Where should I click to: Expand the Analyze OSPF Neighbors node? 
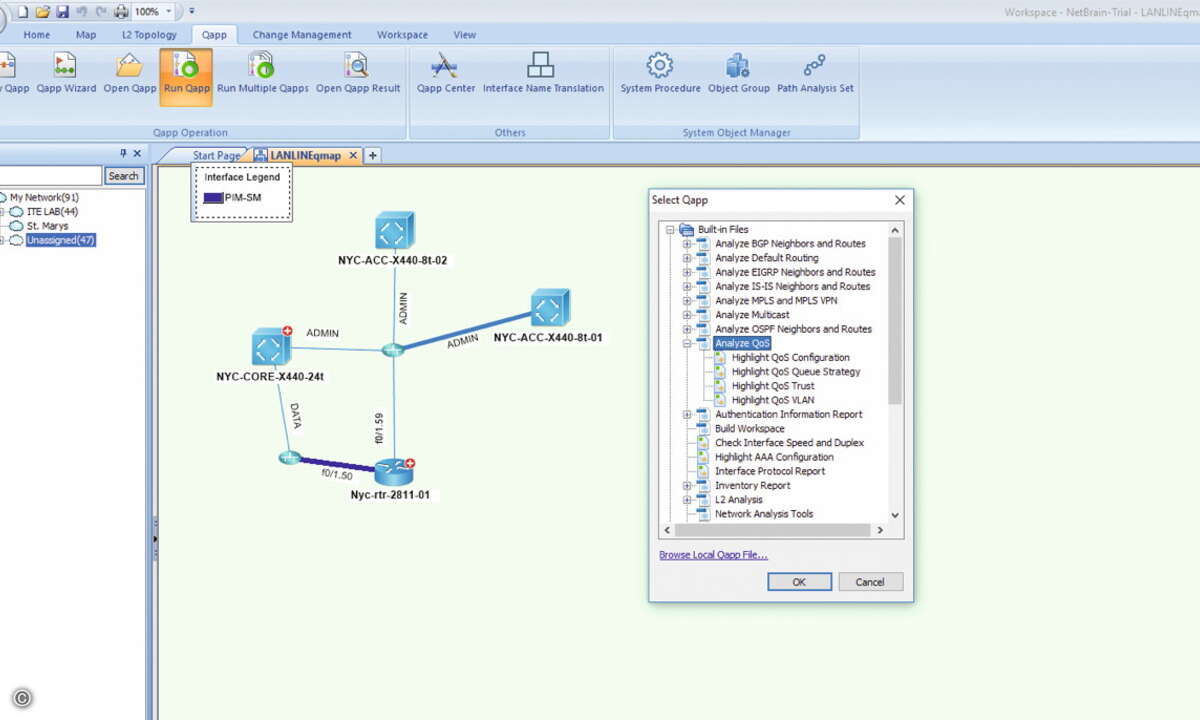click(687, 329)
